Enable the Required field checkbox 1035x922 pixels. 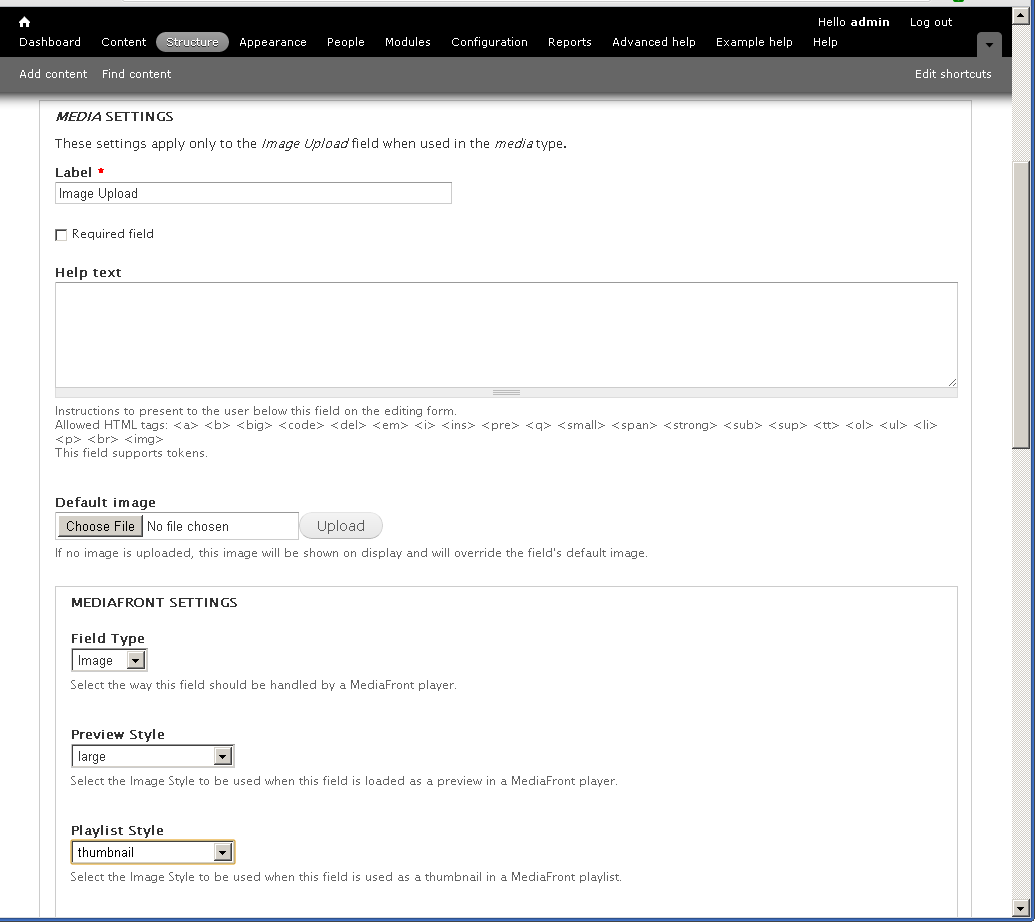click(x=61, y=234)
